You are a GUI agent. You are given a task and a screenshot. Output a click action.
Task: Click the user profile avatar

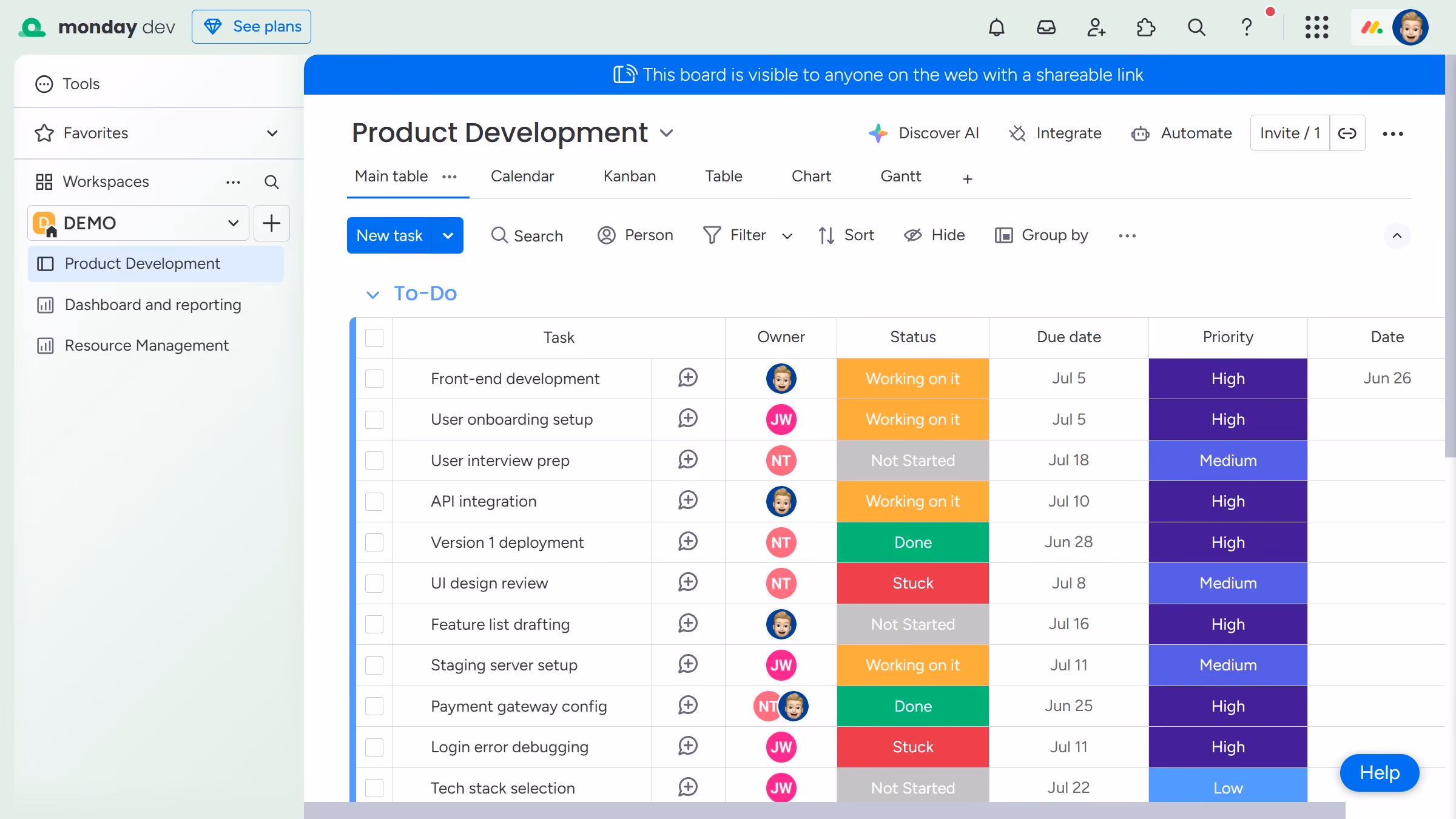(x=1410, y=27)
